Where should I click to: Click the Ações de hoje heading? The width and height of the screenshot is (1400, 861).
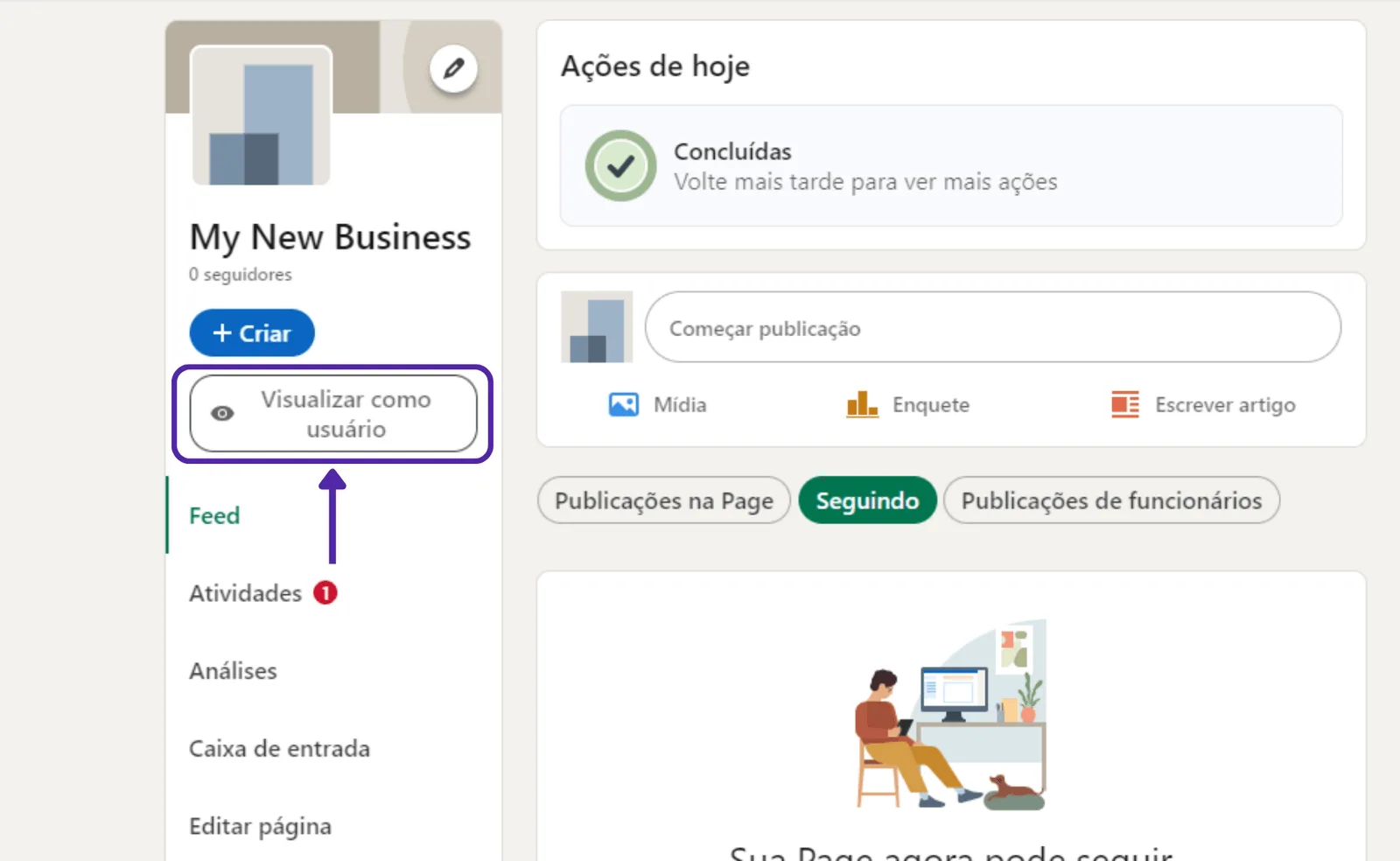pyautogui.click(x=655, y=66)
